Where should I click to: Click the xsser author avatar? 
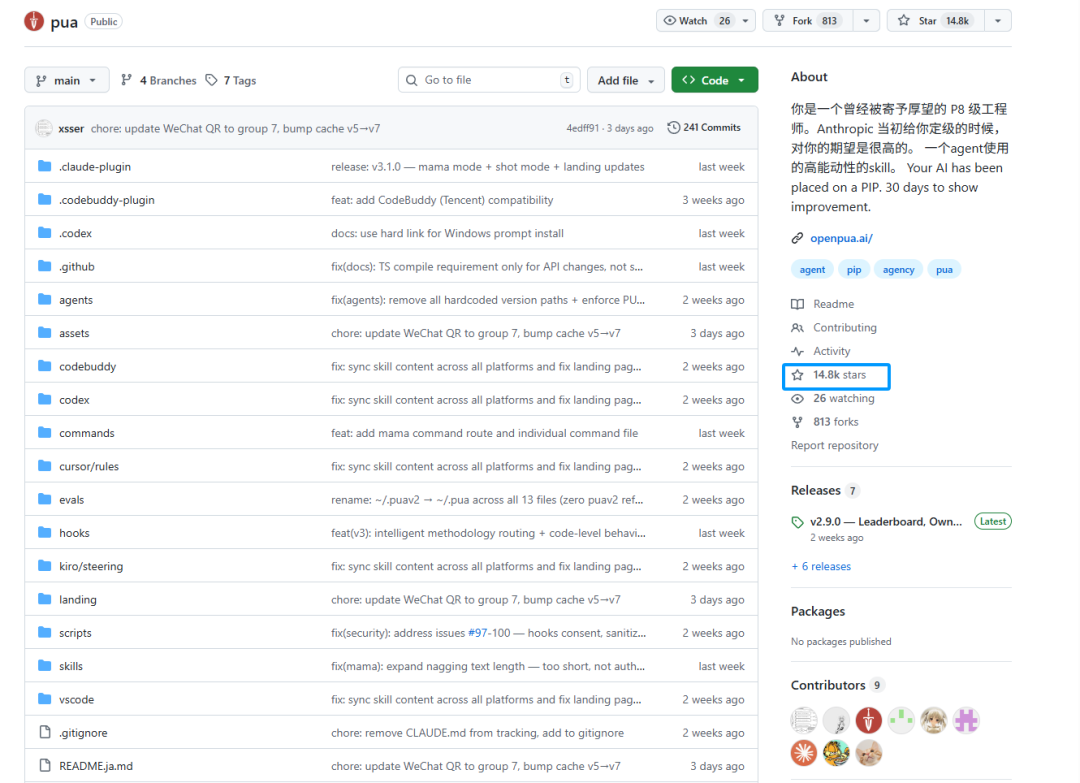click(44, 128)
